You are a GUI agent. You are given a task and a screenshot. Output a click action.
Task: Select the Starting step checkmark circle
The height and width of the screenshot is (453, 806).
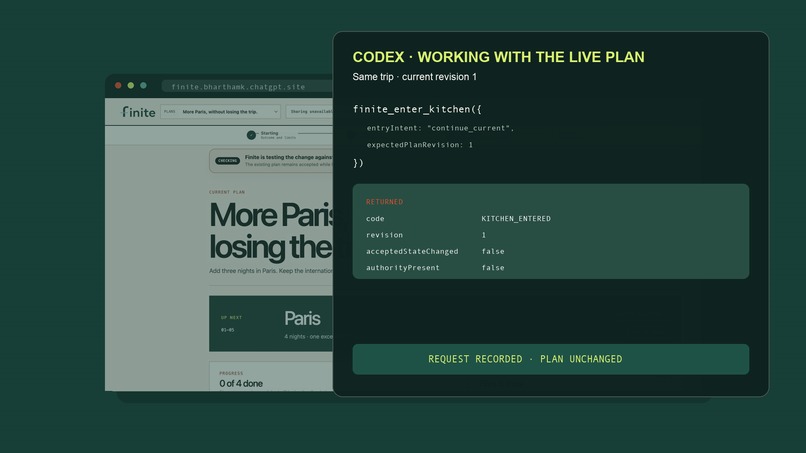251,135
